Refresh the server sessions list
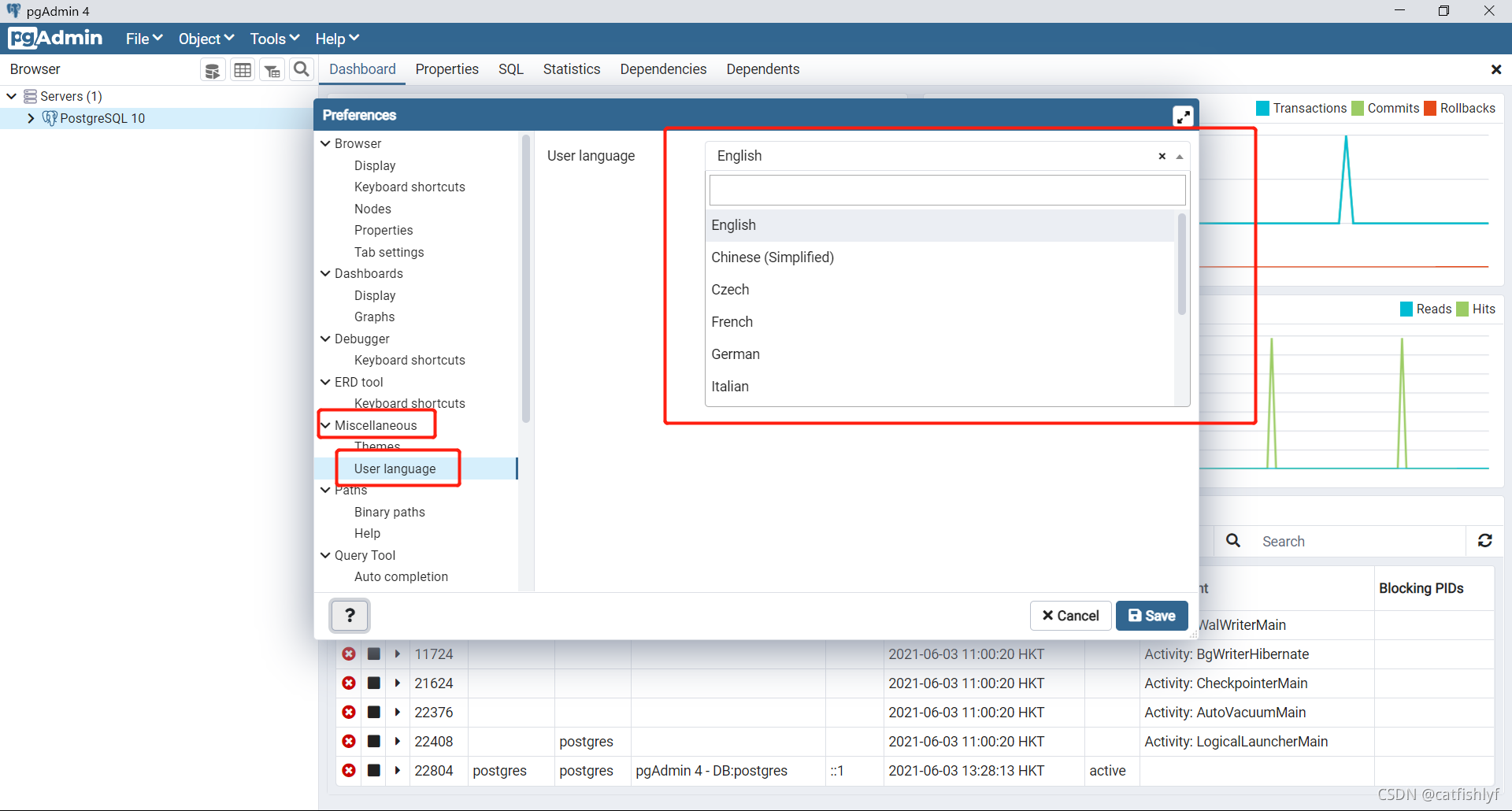The image size is (1512, 811). pyautogui.click(x=1485, y=541)
